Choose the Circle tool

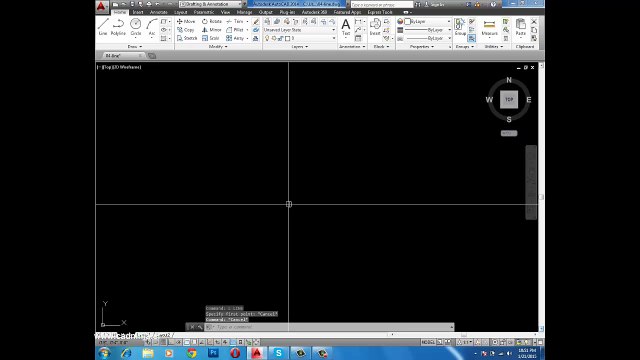136,27
